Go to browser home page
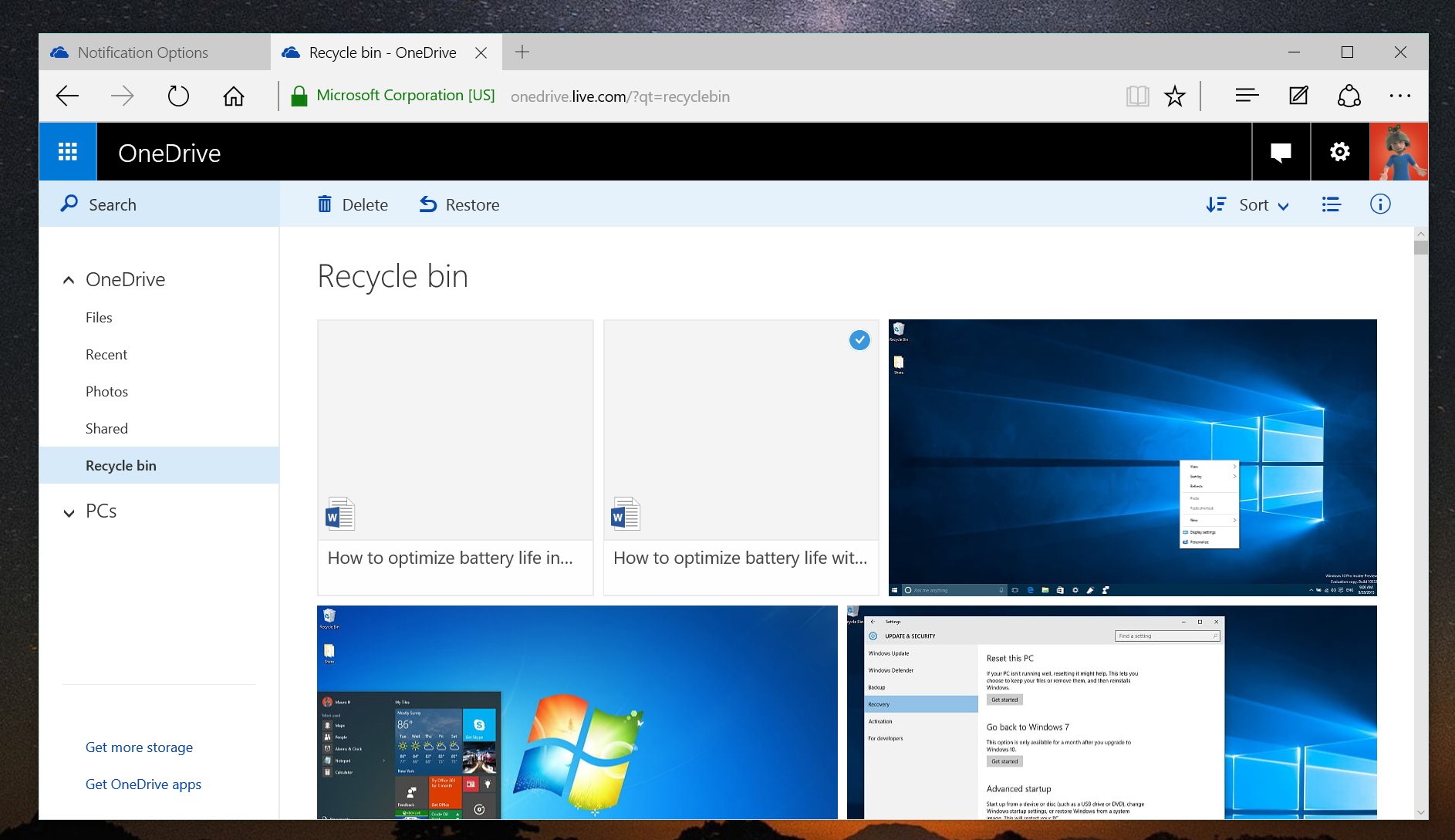 pos(233,96)
